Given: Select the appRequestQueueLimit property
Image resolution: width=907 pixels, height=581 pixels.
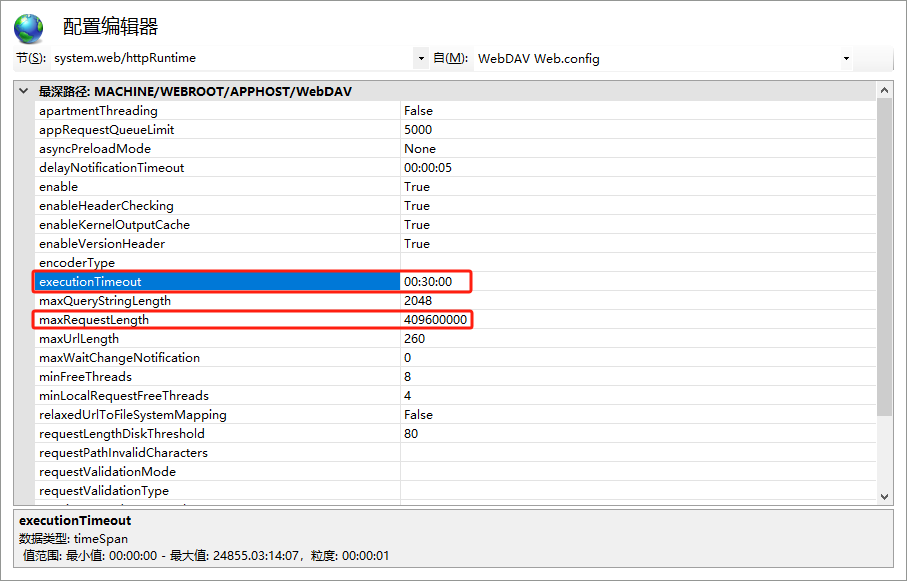Looking at the screenshot, I should point(106,130).
